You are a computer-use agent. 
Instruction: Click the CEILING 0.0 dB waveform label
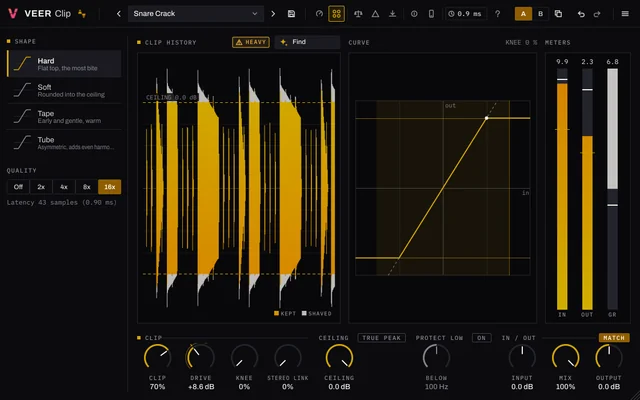pos(171,98)
